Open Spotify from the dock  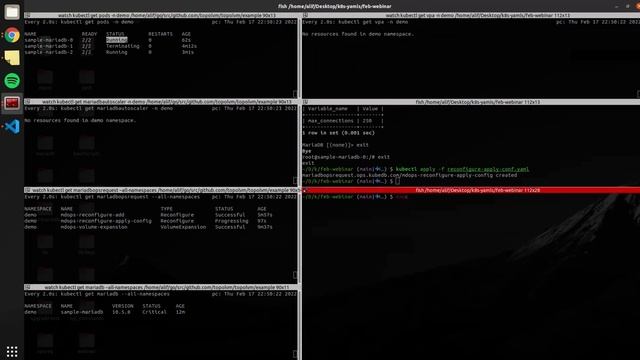coord(11,81)
